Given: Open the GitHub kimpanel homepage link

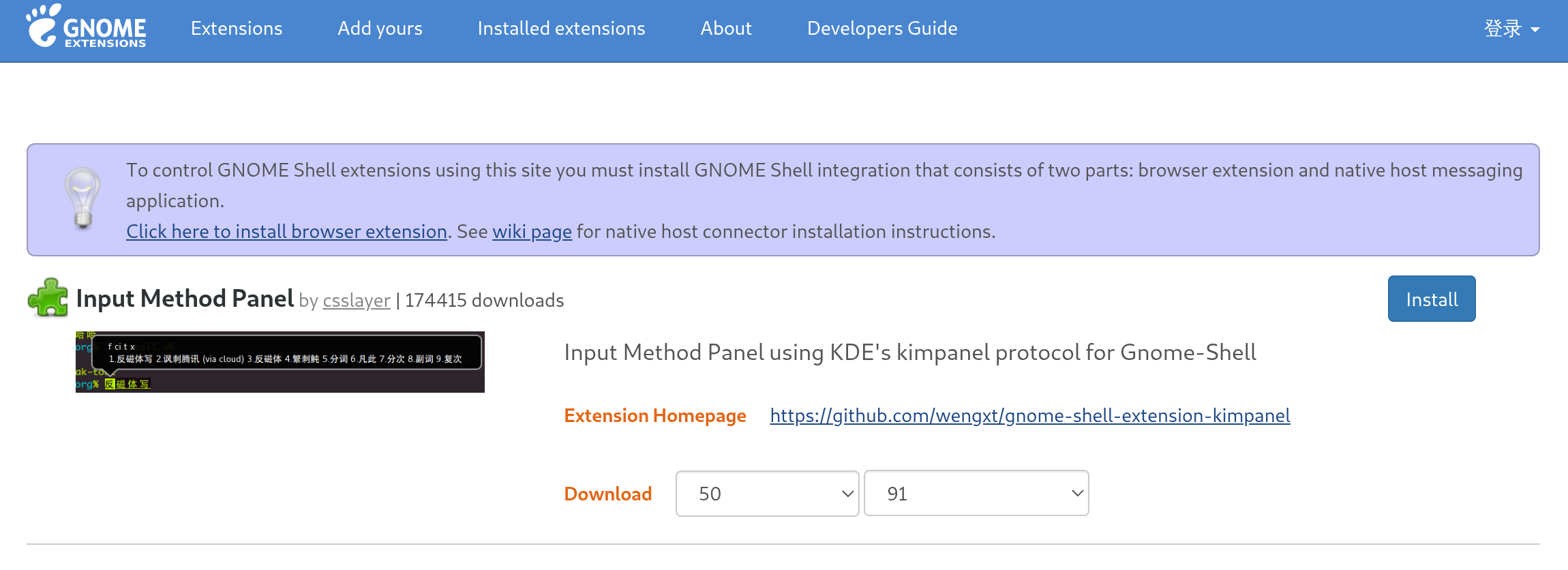Looking at the screenshot, I should (1029, 416).
